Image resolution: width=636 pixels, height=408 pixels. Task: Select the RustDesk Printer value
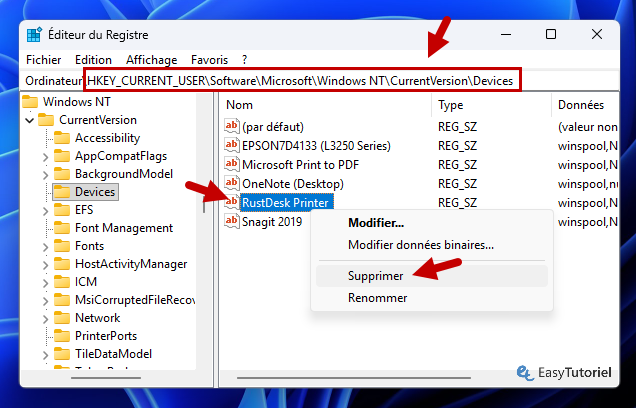286,202
